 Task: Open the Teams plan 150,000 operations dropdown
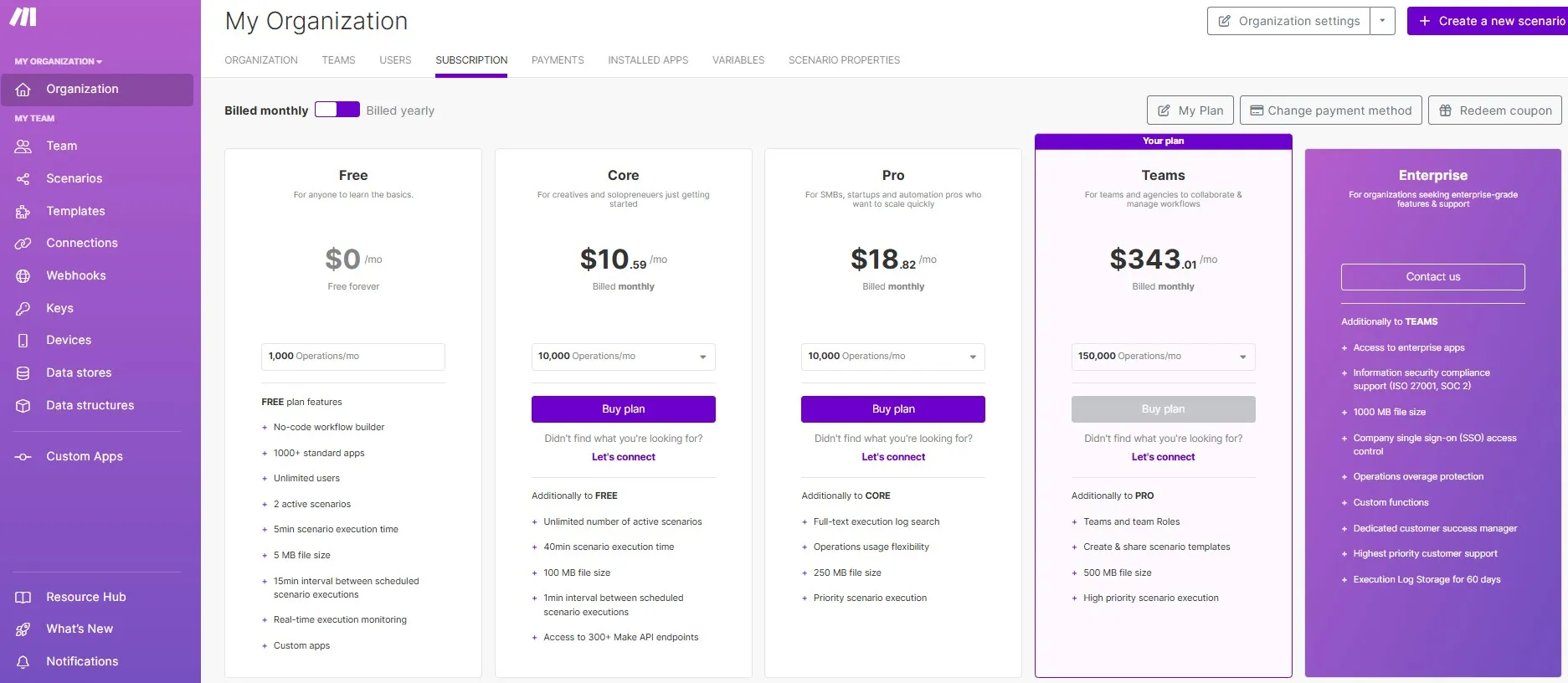1164,357
